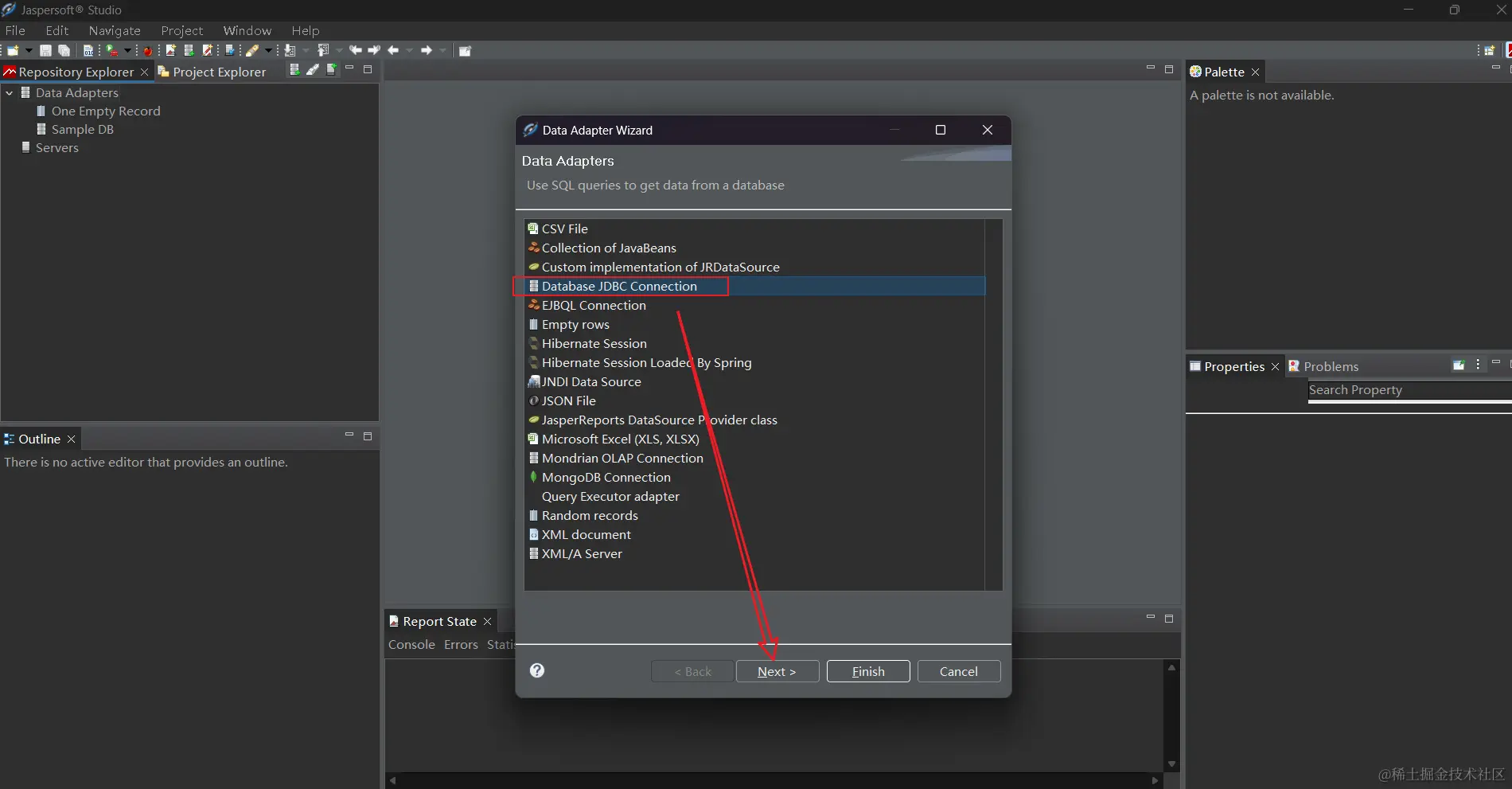1512x789 pixels.
Task: Switch to the Problems tab
Action: point(1323,366)
